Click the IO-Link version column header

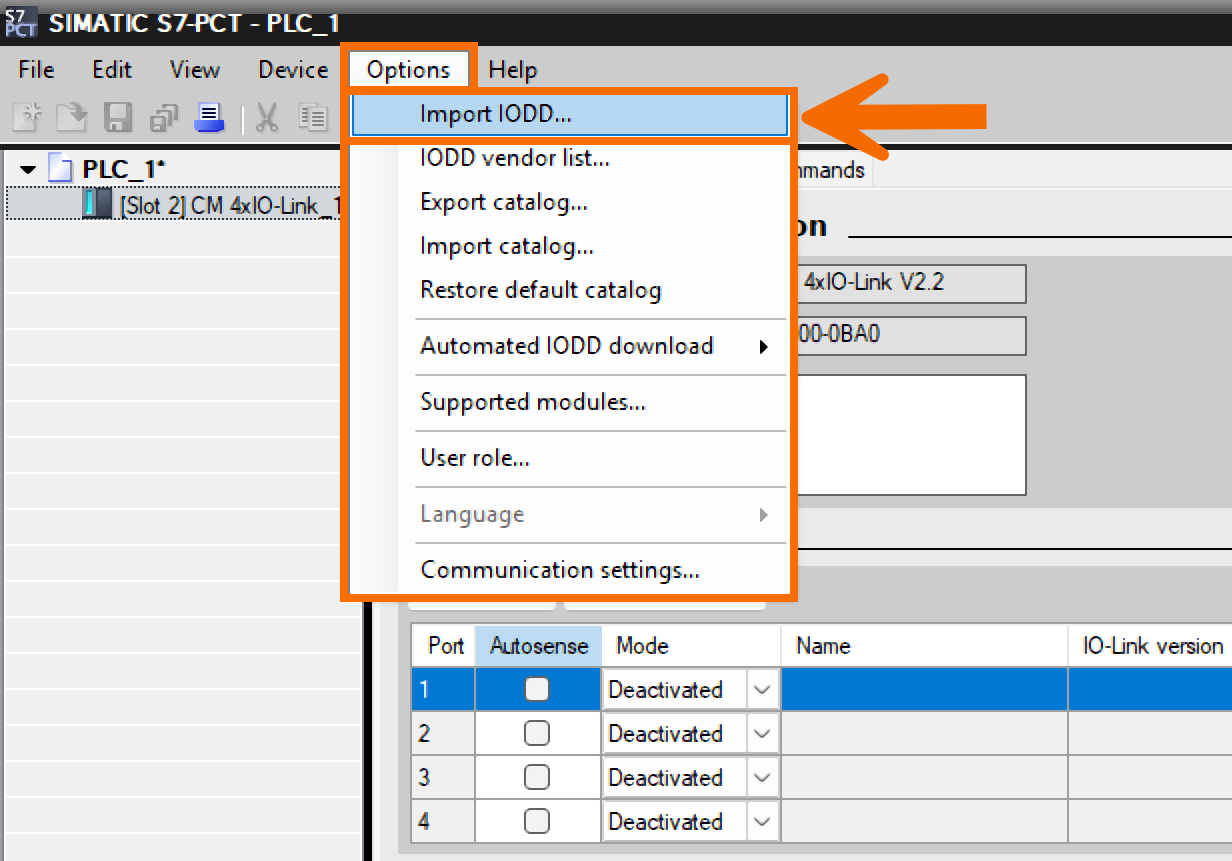pyautogui.click(x=1150, y=646)
